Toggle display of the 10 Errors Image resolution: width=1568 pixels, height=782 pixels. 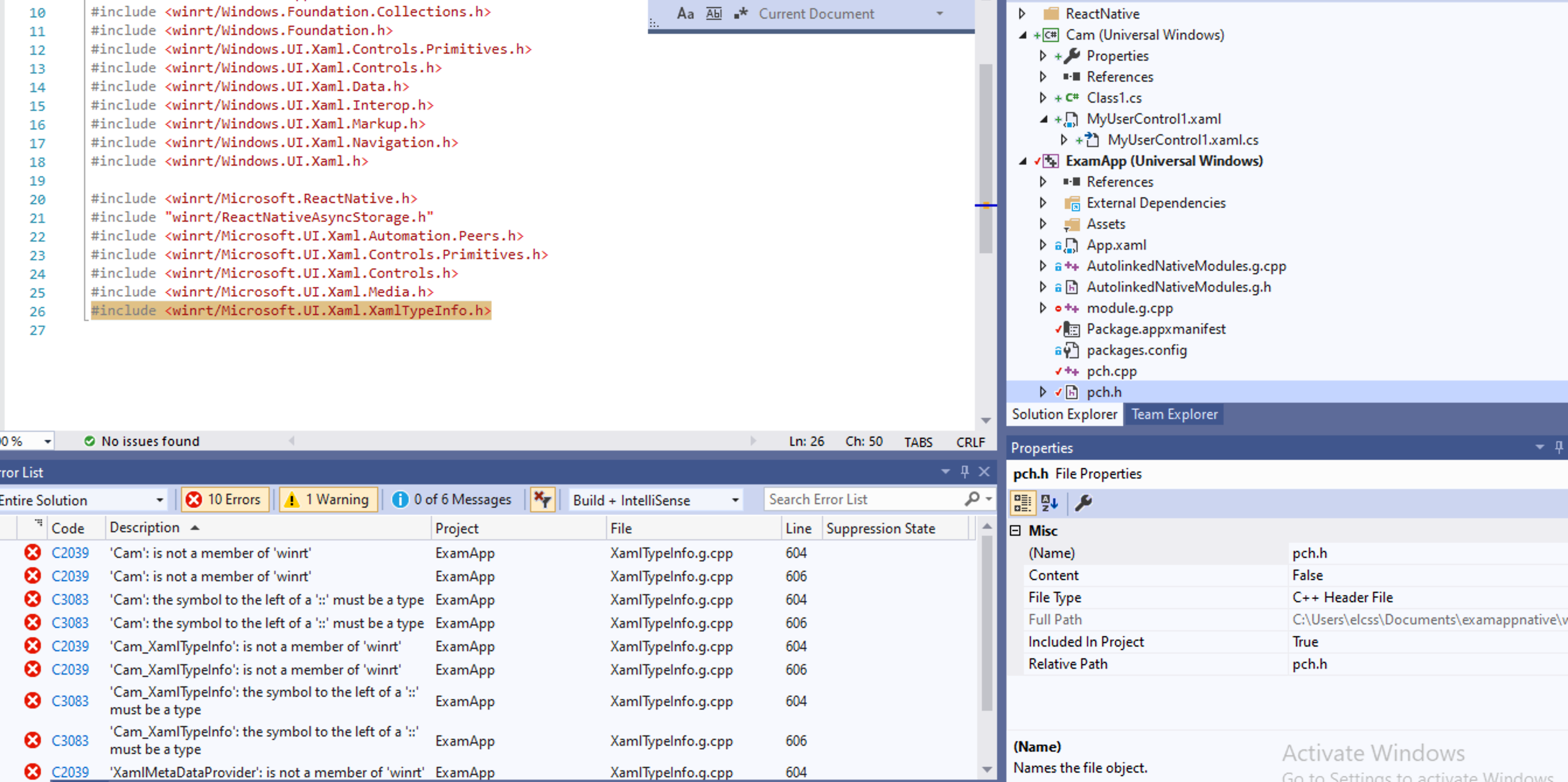click(225, 499)
